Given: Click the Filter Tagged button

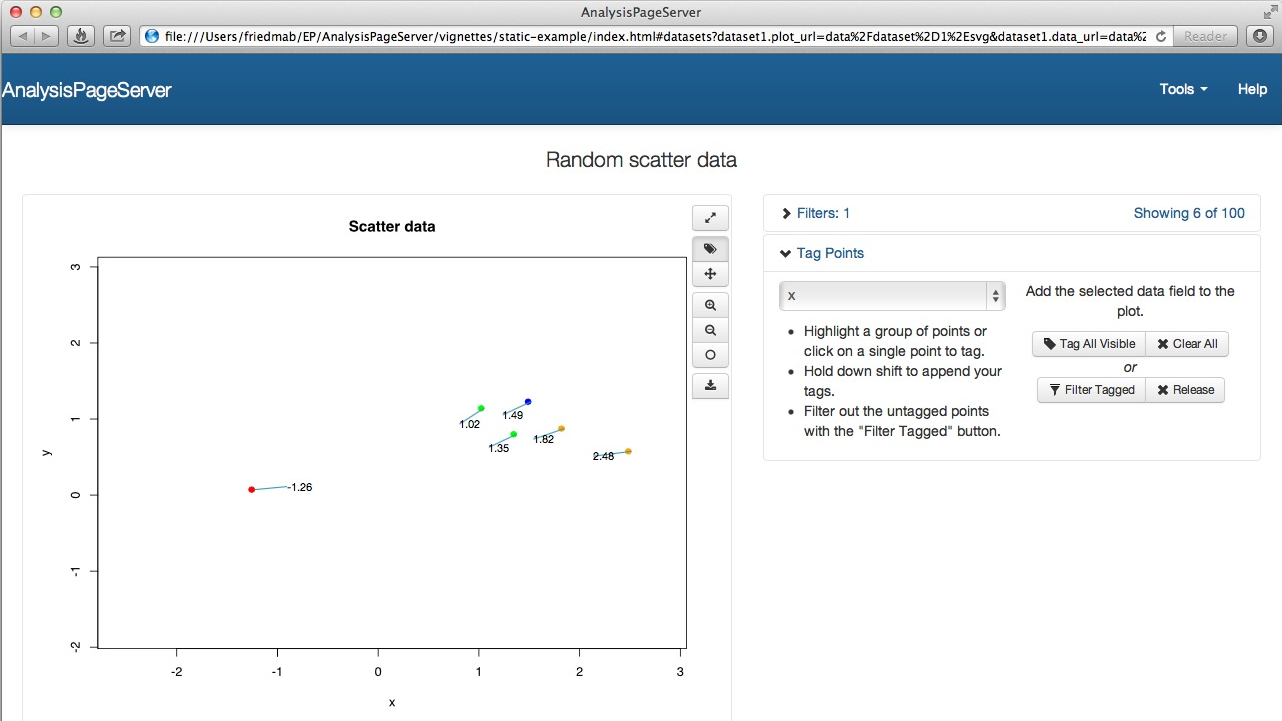Looking at the screenshot, I should [x=1091, y=390].
